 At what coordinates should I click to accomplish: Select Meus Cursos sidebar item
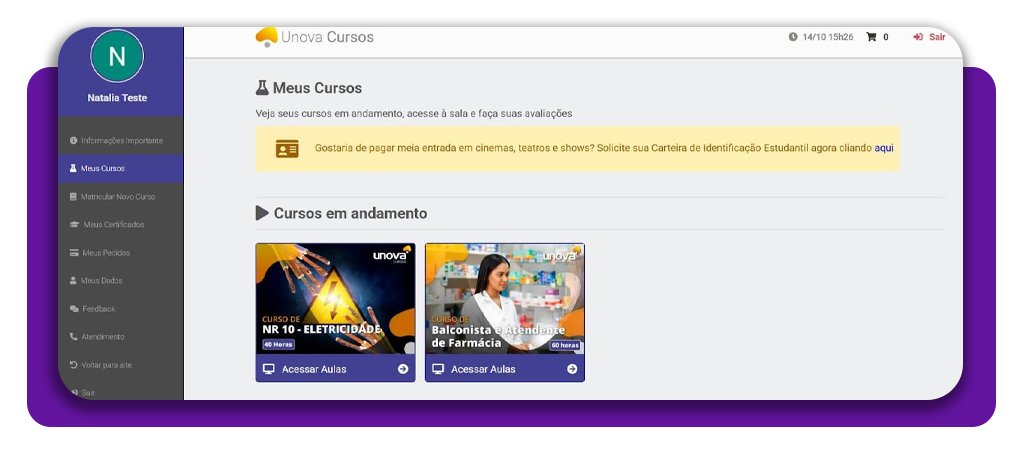(x=121, y=169)
